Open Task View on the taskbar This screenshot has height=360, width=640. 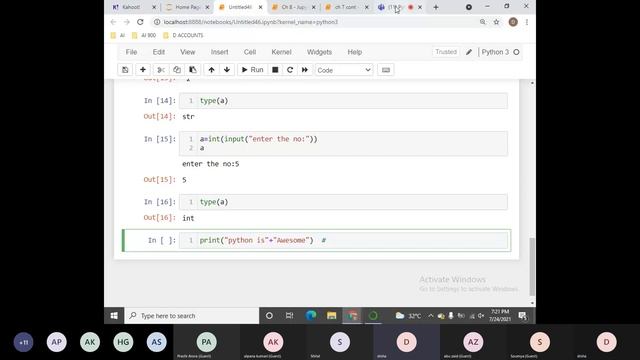[x=289, y=316]
